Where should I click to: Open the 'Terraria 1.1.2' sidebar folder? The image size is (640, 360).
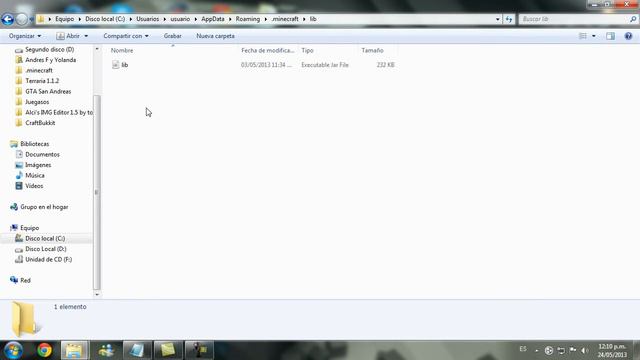click(x=42, y=81)
